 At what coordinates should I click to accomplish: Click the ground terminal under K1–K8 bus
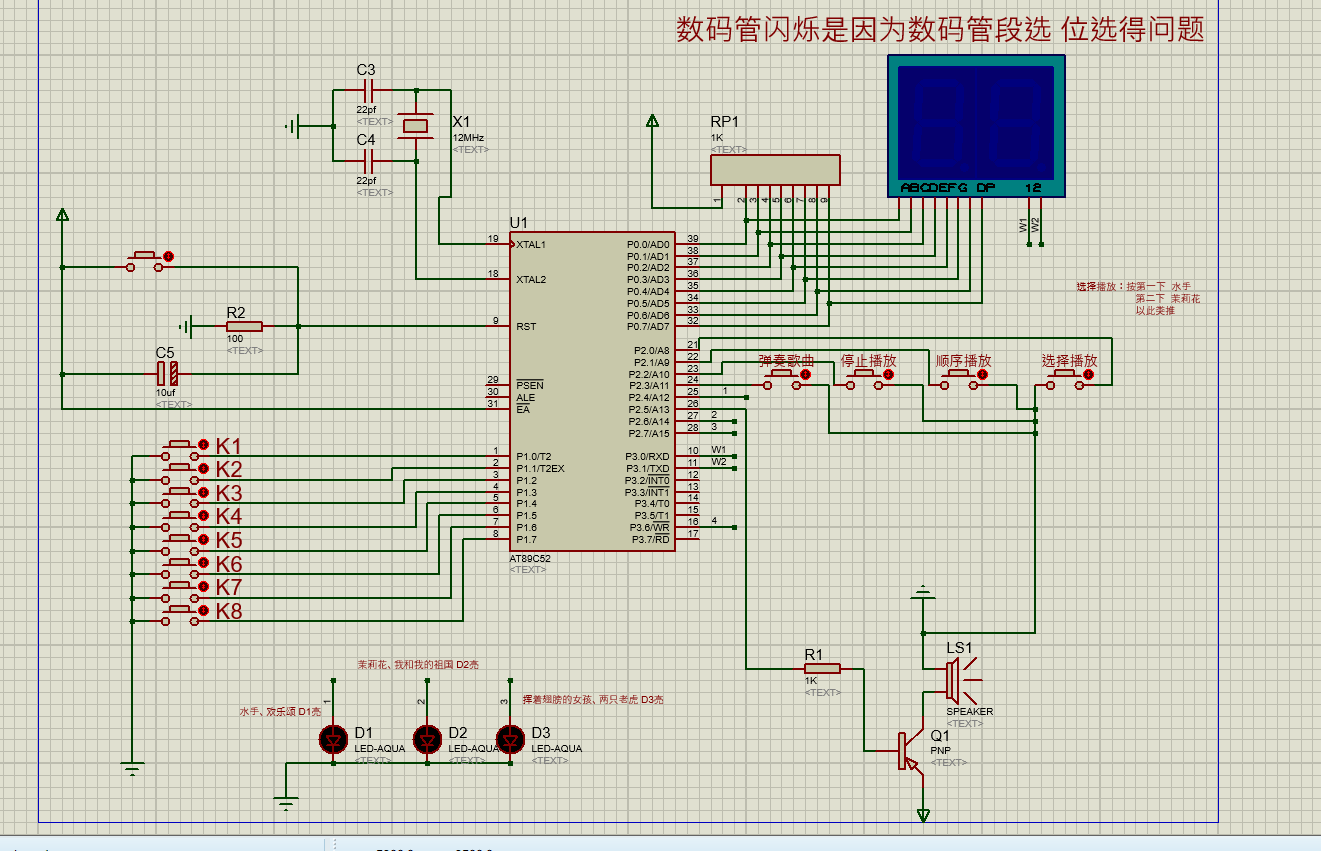132,768
